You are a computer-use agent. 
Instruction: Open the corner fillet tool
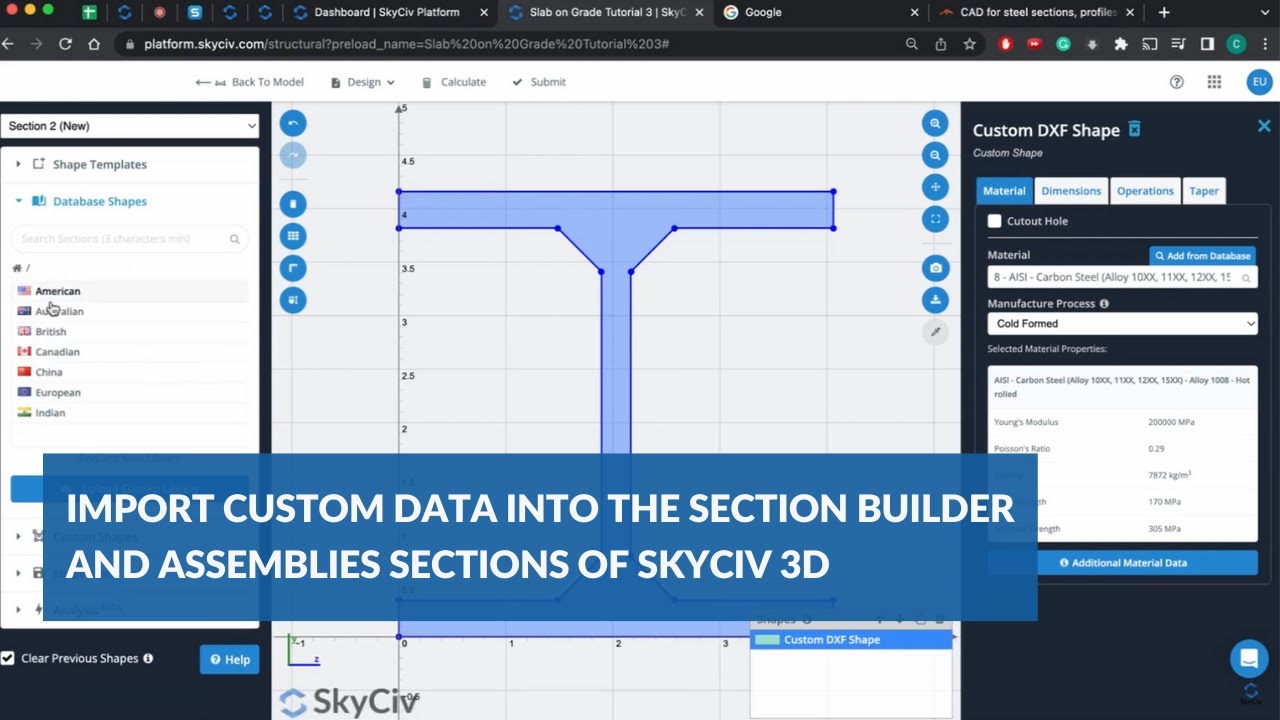tap(293, 268)
